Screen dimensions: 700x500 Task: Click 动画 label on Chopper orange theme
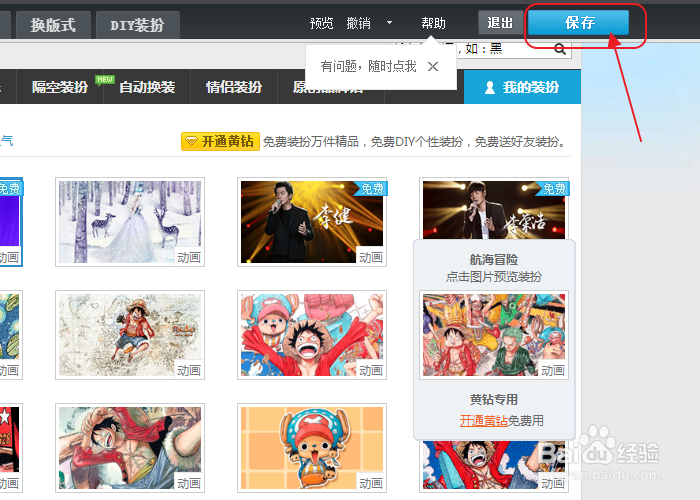tap(371, 483)
